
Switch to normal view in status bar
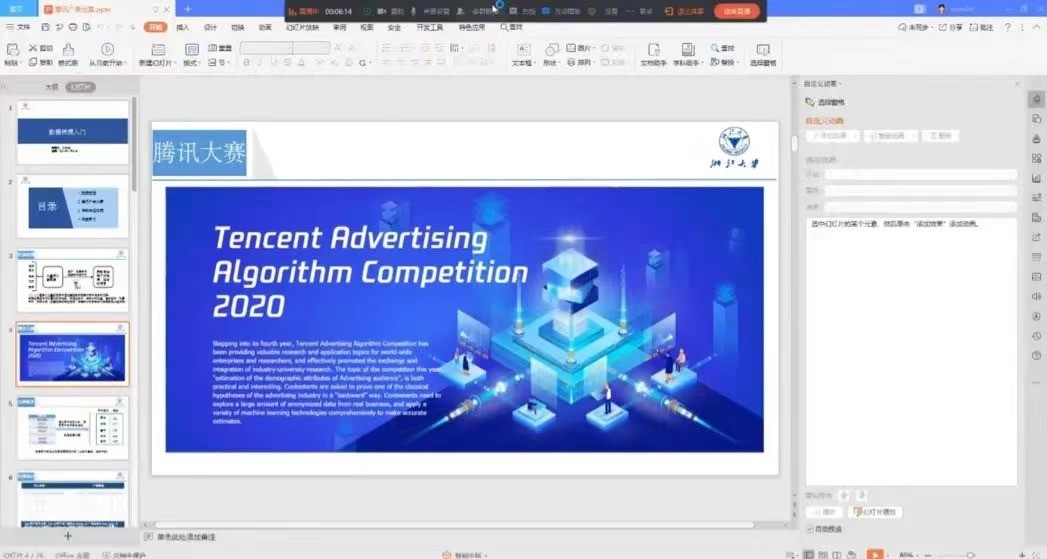(809, 554)
